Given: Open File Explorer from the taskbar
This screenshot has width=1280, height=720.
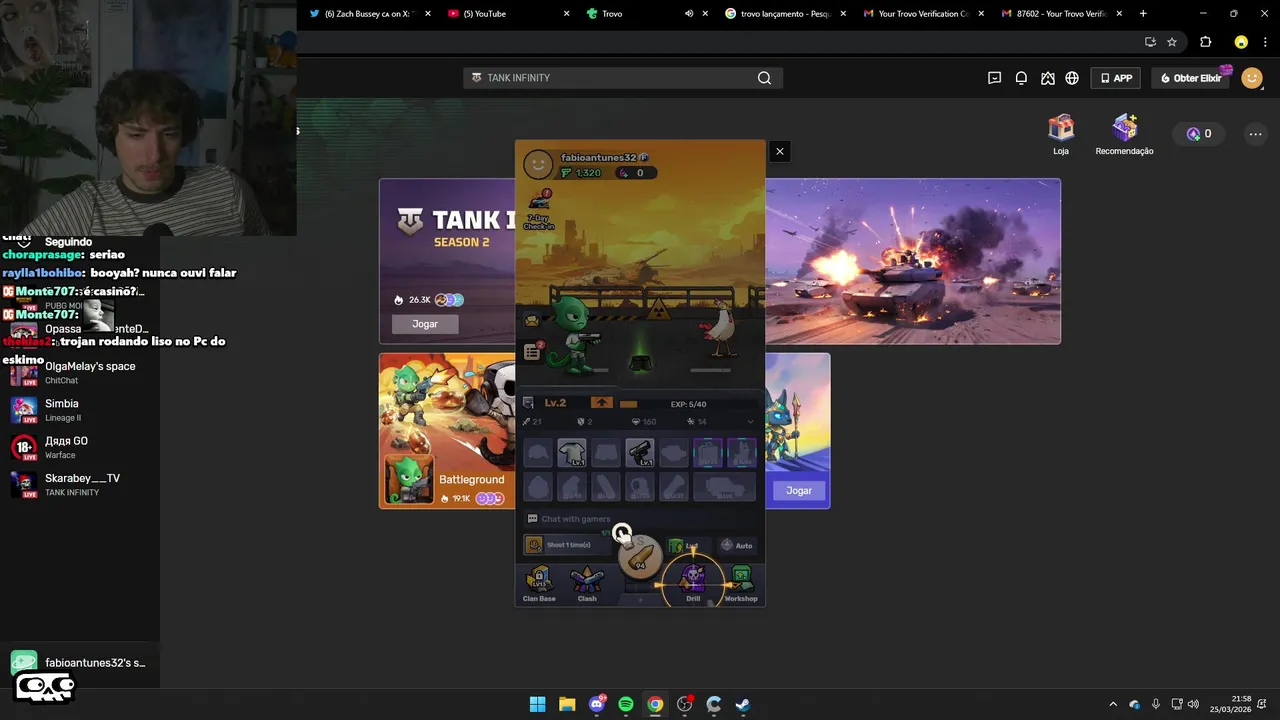Looking at the screenshot, I should (x=567, y=704).
